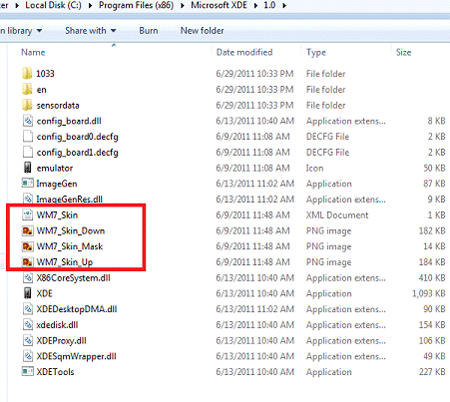This screenshot has height=402, width=450.
Task: Click the ImageGenRes.dll file icon
Action: pos(28,199)
